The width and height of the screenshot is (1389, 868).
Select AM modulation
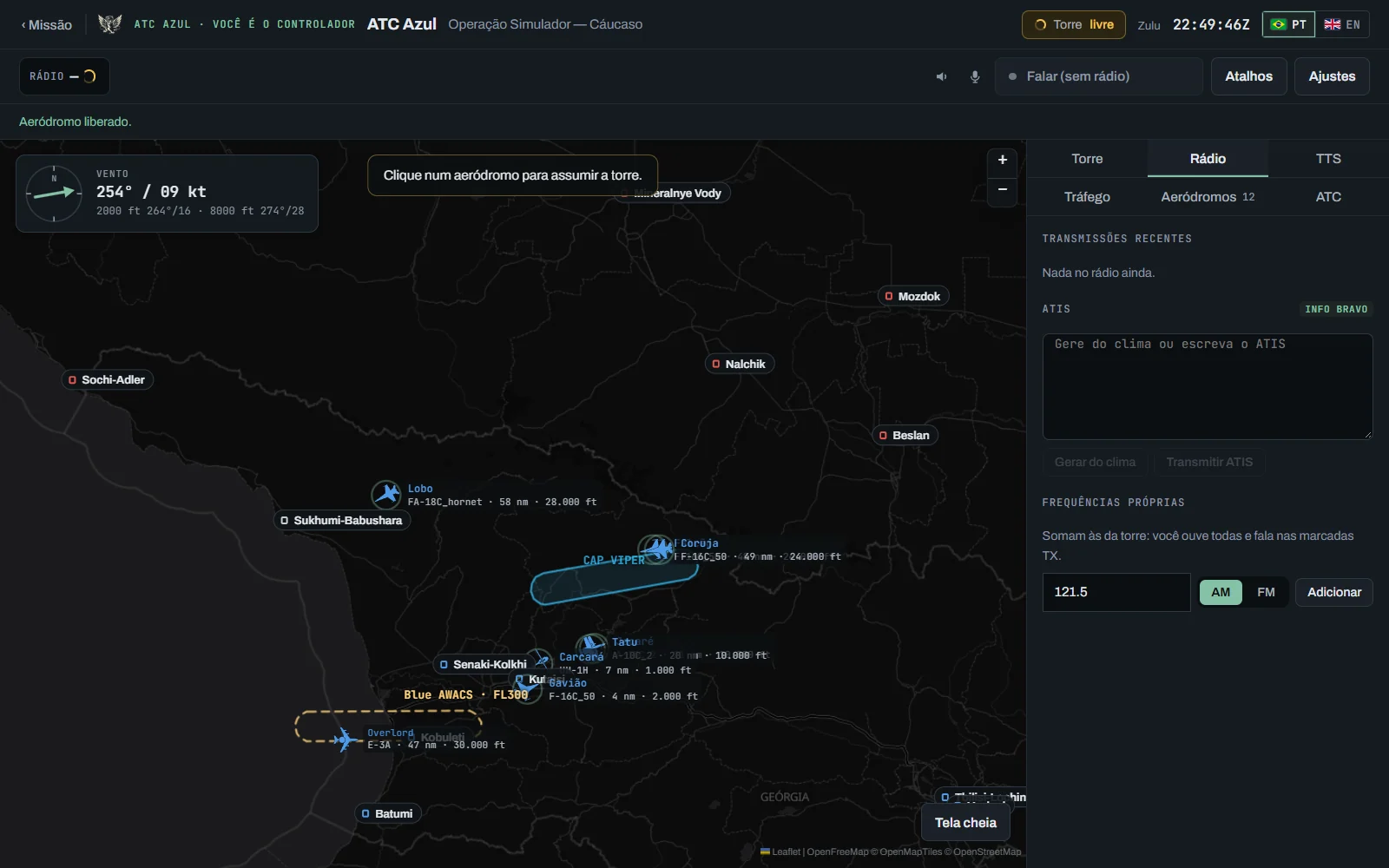(1221, 592)
